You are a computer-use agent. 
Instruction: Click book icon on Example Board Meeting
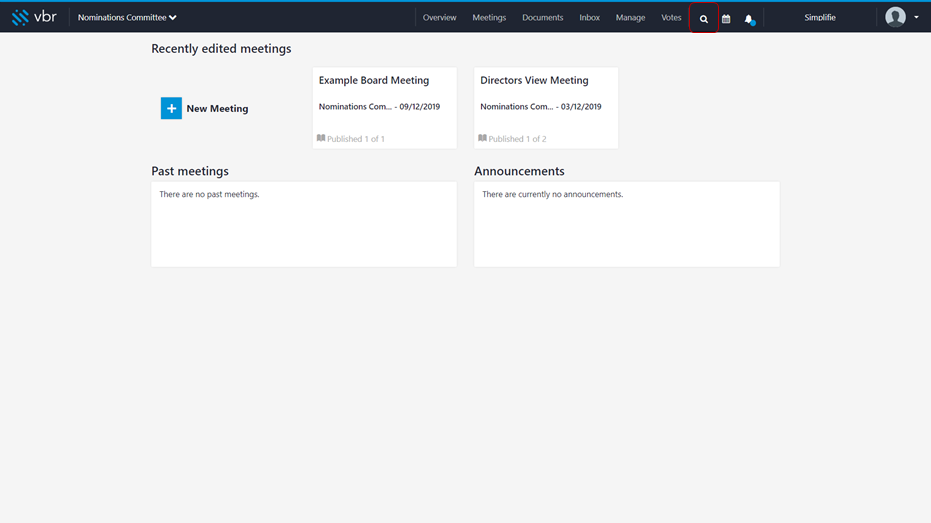click(321, 138)
